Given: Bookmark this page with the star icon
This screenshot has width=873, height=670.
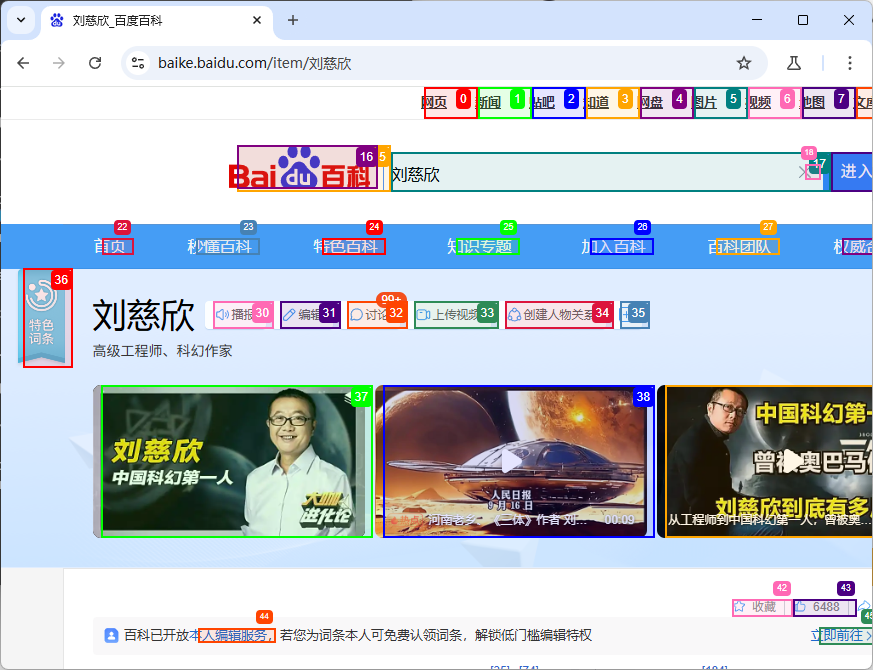Looking at the screenshot, I should pyautogui.click(x=744, y=63).
